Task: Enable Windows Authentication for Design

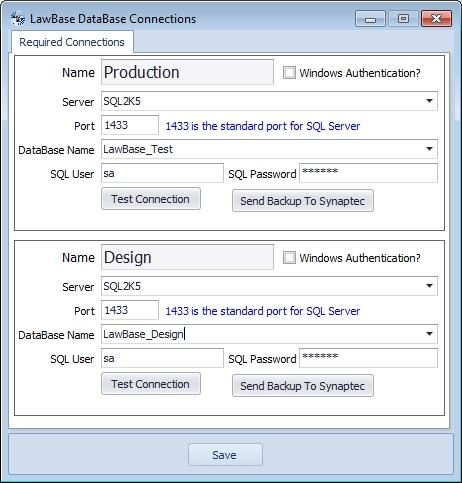Action: pos(289,258)
